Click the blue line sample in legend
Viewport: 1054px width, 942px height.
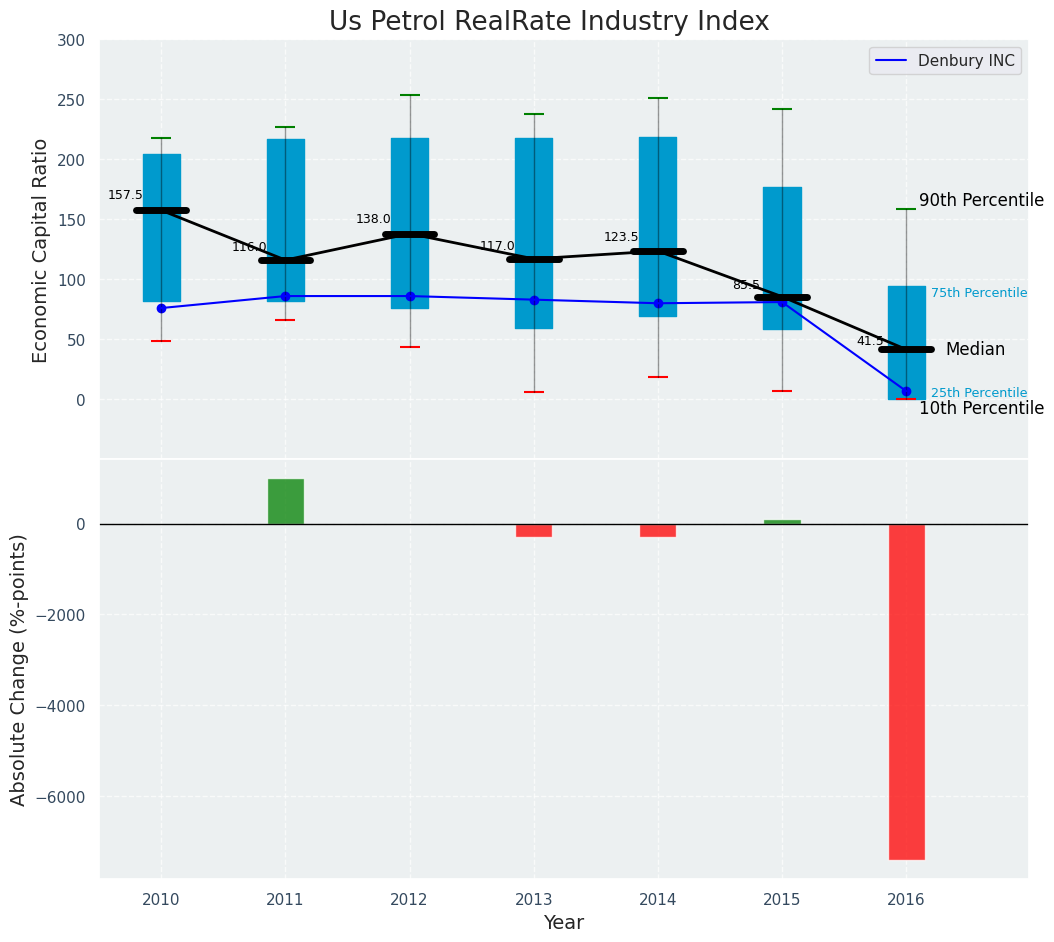(890, 61)
